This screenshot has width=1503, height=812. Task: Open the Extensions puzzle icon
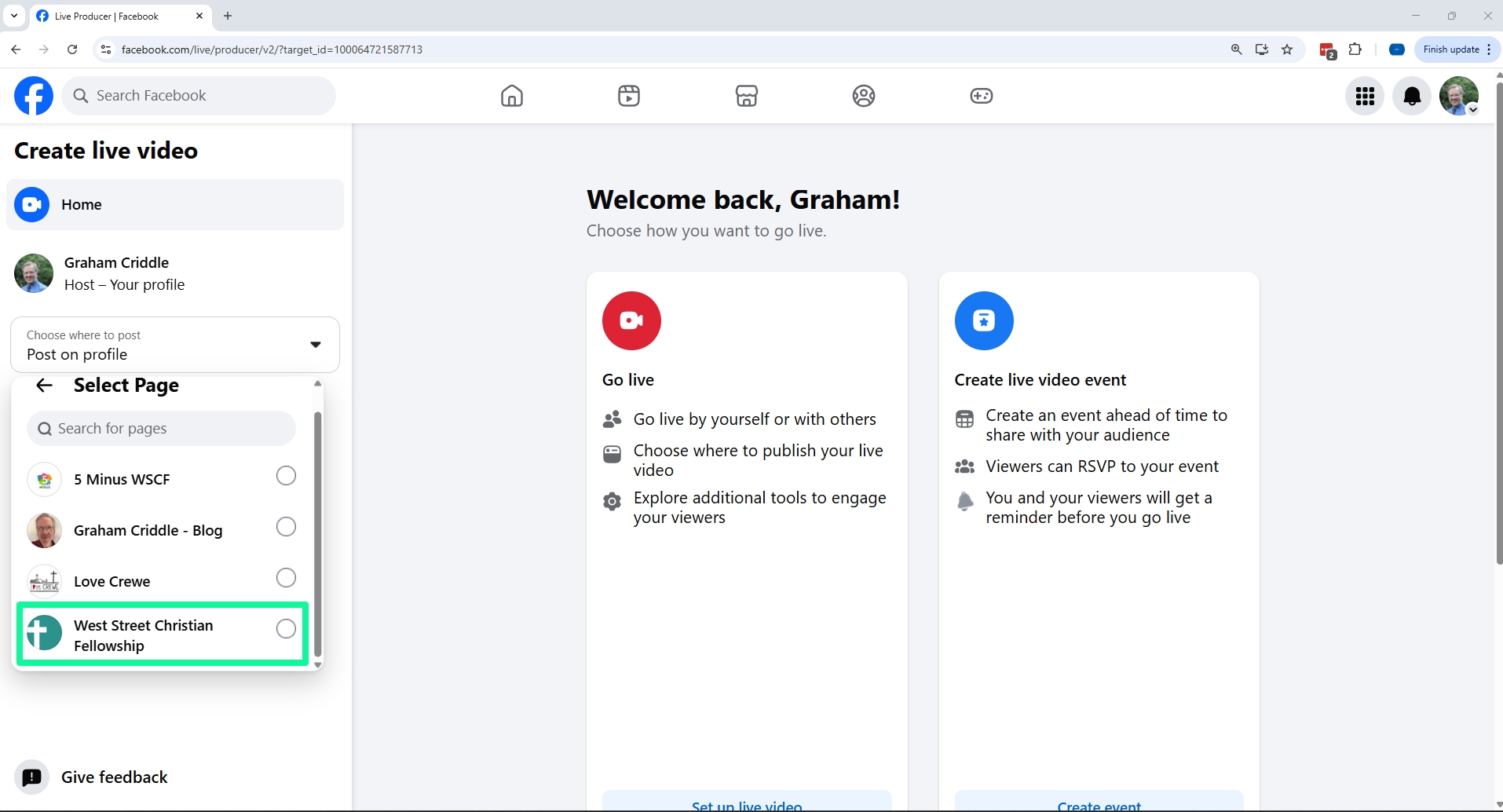tap(1355, 49)
